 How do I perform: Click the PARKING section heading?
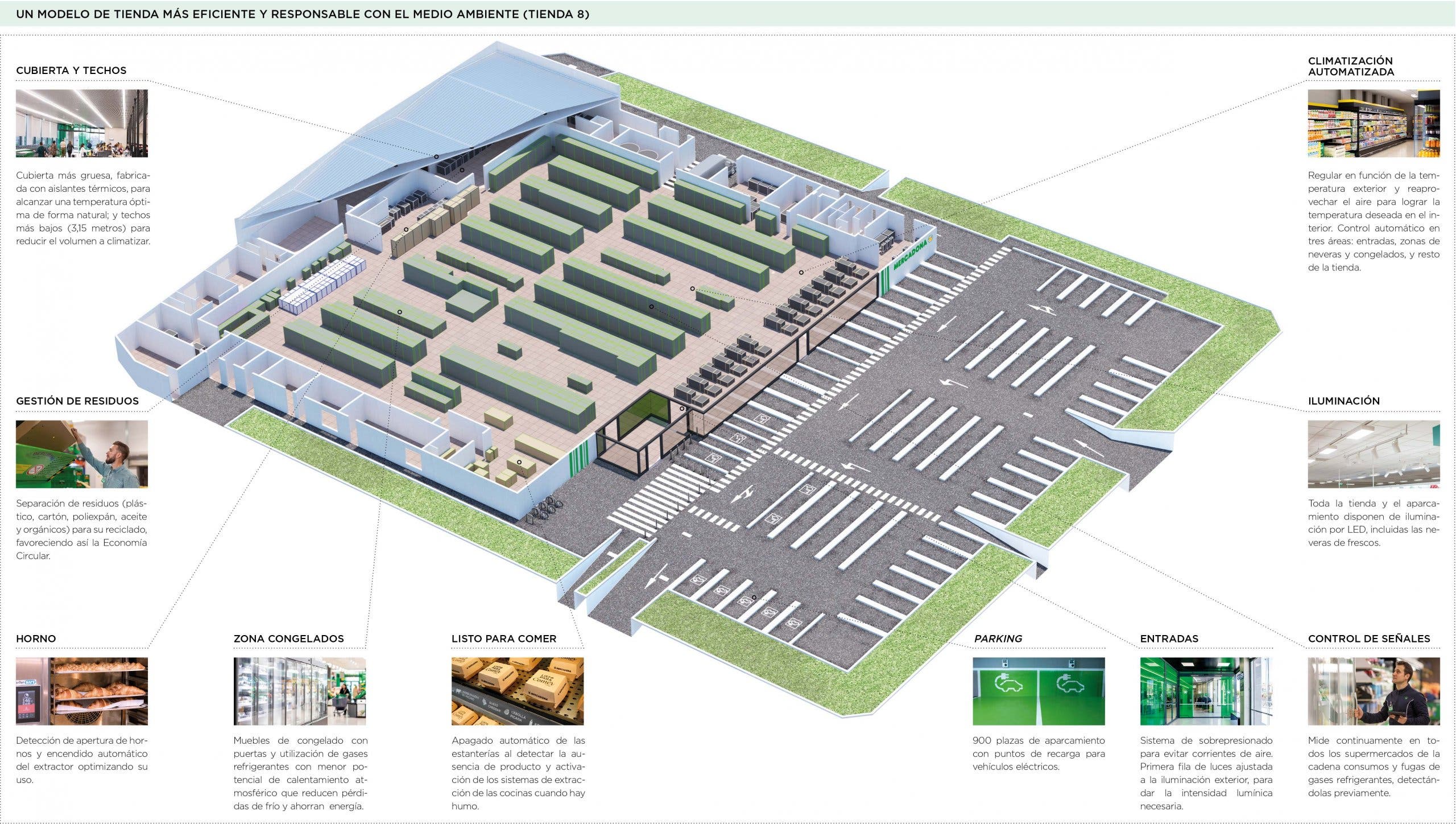pyautogui.click(x=998, y=638)
